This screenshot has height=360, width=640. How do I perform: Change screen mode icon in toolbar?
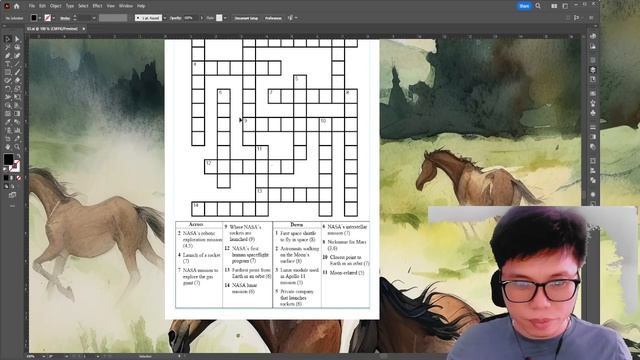[12, 195]
